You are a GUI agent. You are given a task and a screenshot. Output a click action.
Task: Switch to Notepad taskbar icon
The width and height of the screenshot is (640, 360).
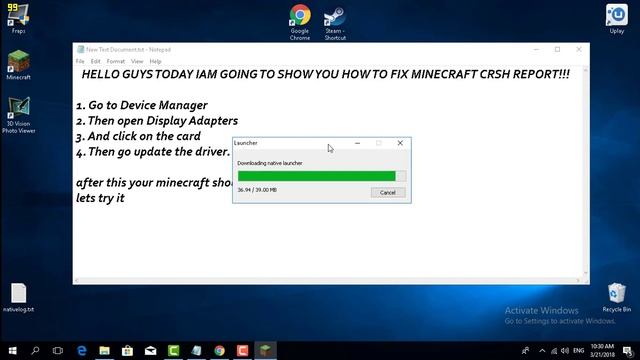coord(196,351)
